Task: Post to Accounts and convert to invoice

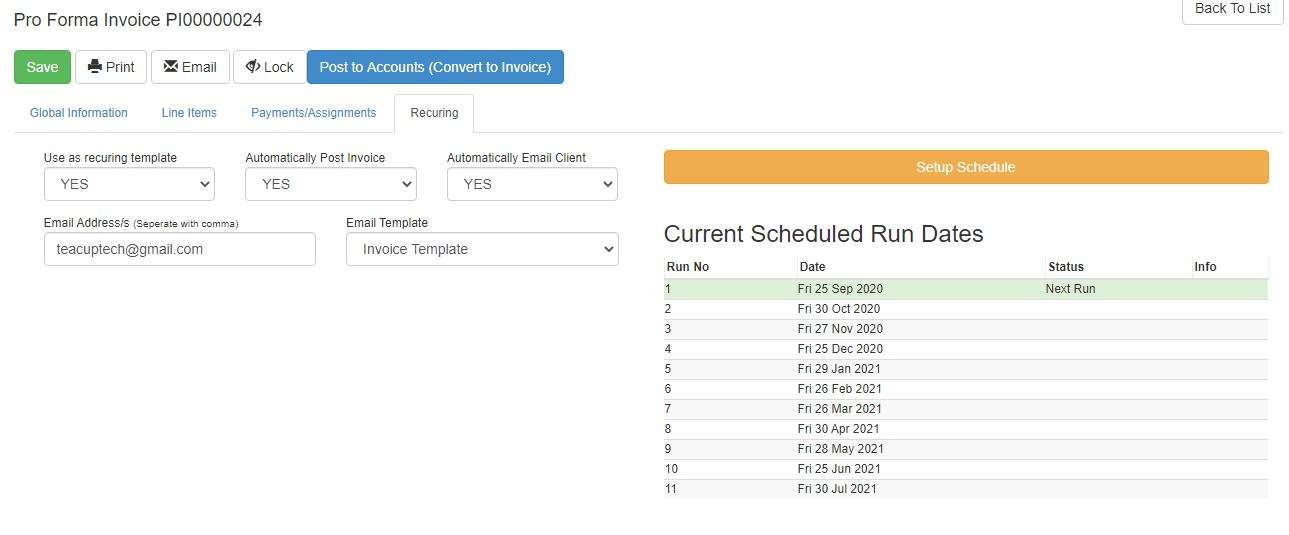Action: pos(435,67)
